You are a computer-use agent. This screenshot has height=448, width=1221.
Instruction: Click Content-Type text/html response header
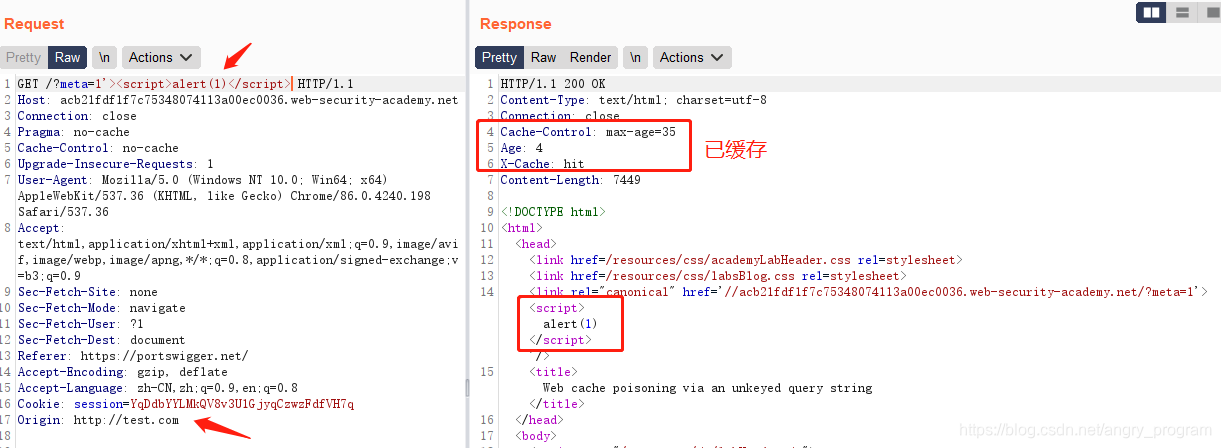[633, 100]
